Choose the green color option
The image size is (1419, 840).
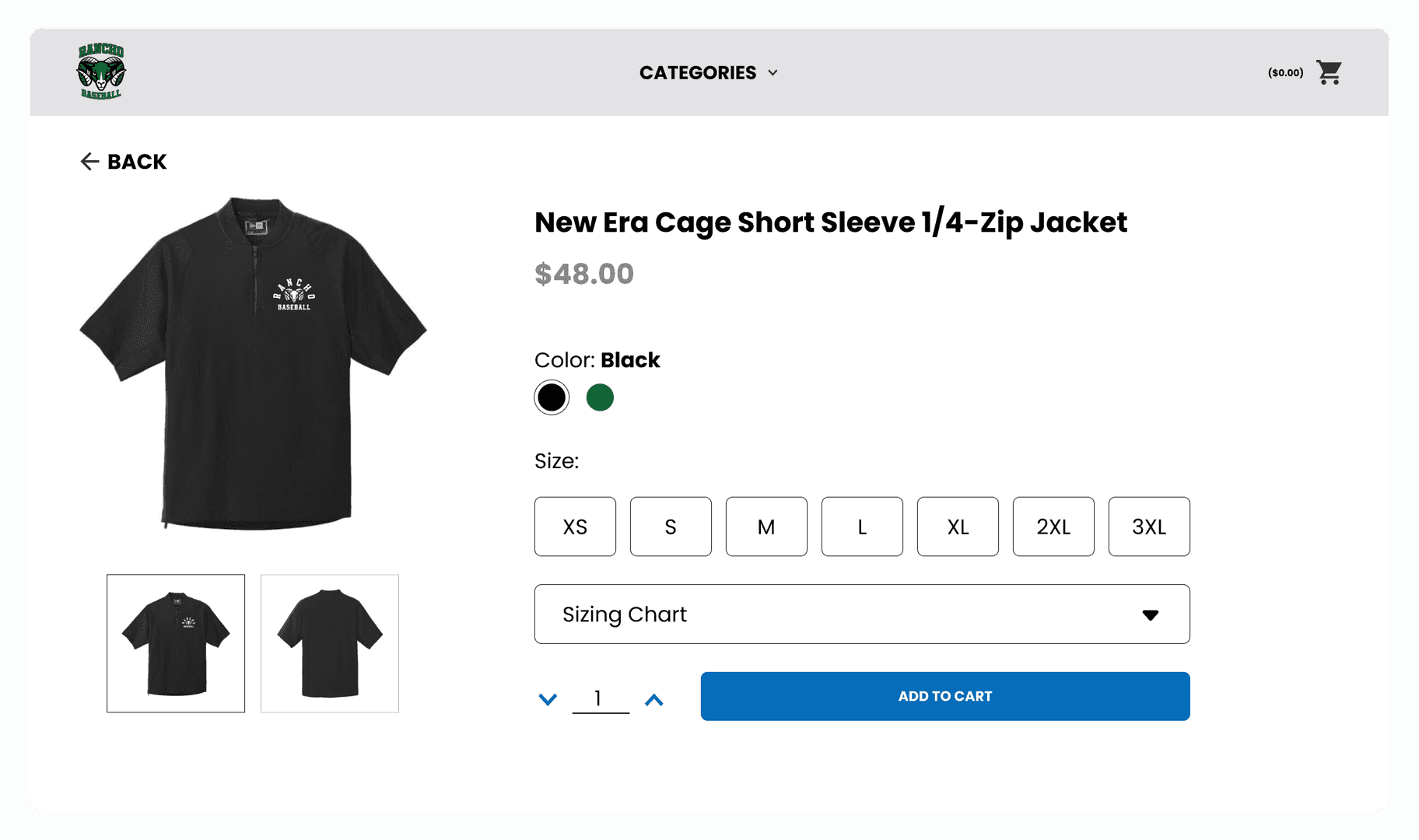[x=600, y=397]
